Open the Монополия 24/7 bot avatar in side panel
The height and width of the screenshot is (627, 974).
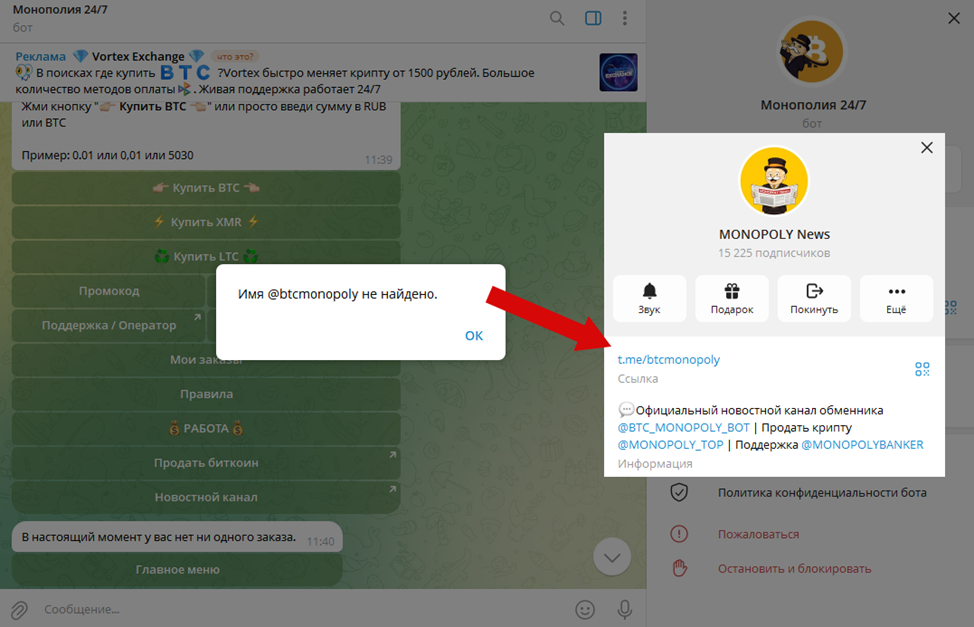(x=813, y=52)
